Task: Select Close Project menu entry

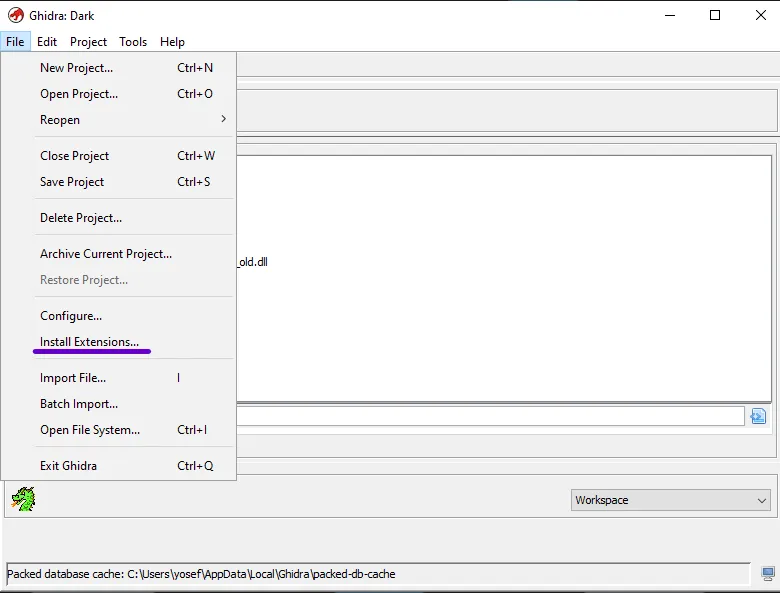Action: pos(118,156)
